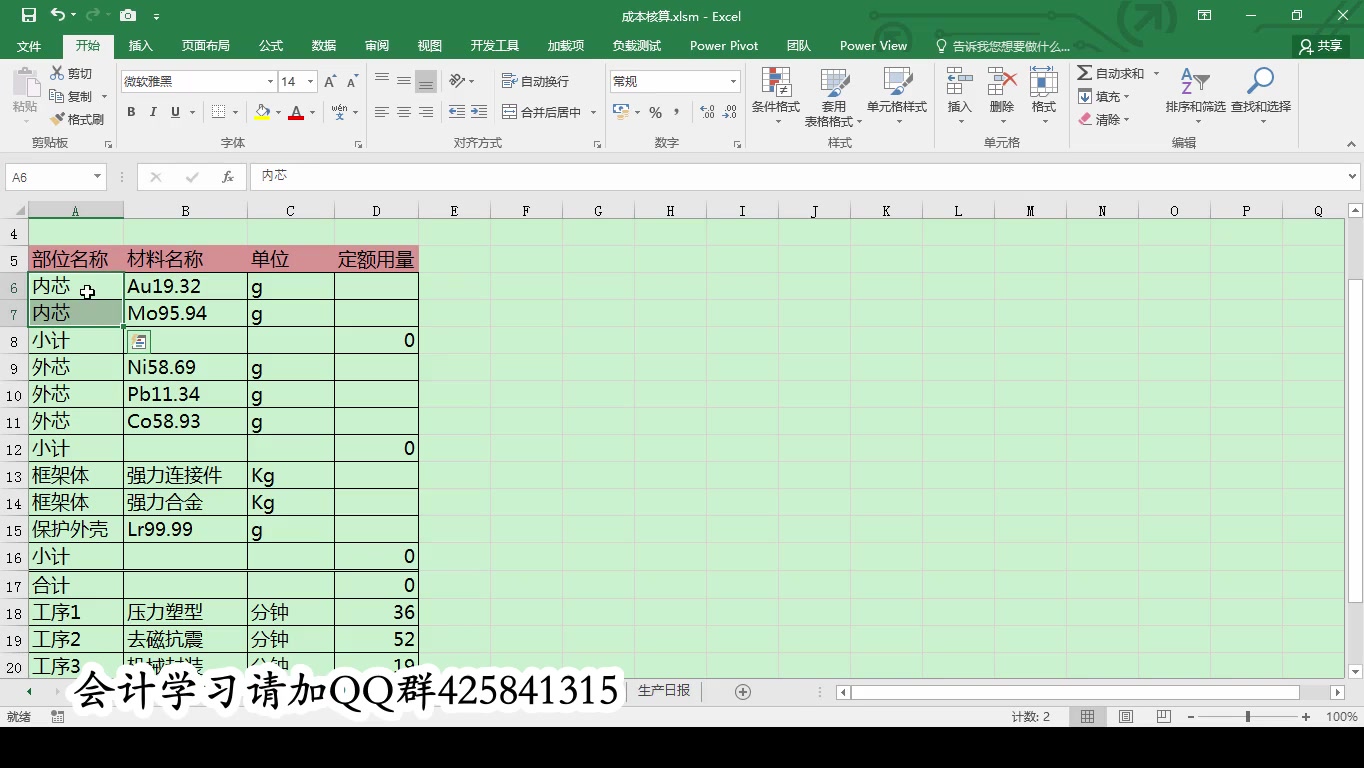This screenshot has width=1364, height=768.
Task: Open the Clear 清除 dropdown
Action: click(x=1104, y=119)
